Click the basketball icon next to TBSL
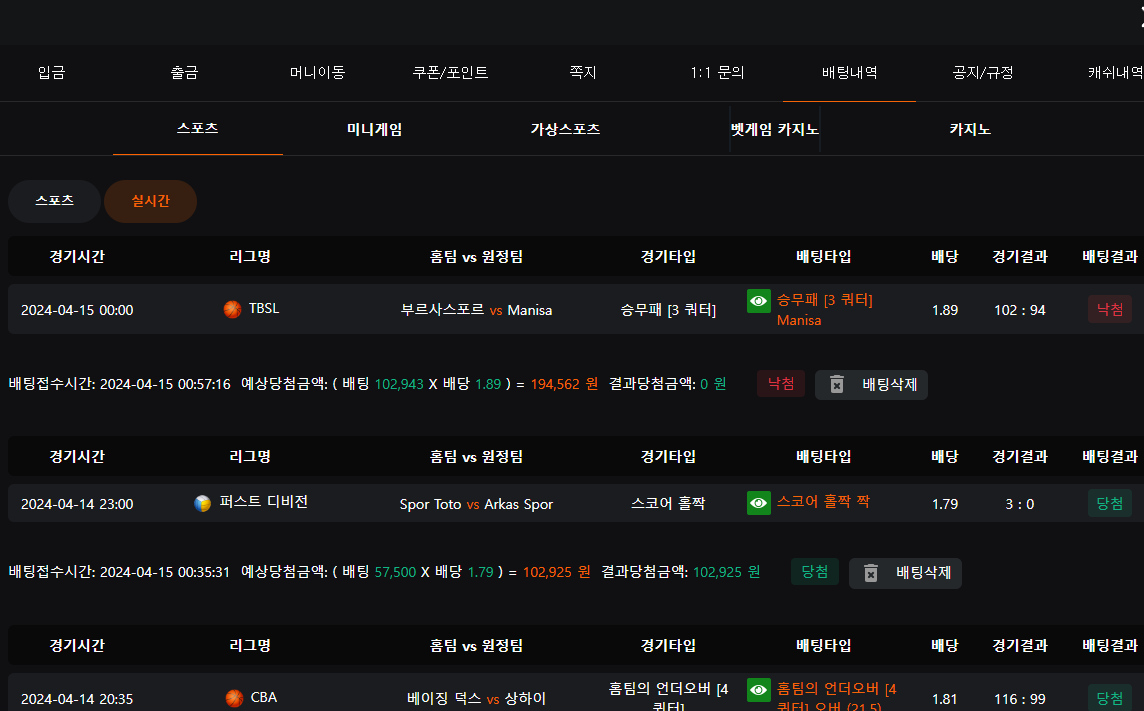The width and height of the screenshot is (1144, 711). [233, 310]
